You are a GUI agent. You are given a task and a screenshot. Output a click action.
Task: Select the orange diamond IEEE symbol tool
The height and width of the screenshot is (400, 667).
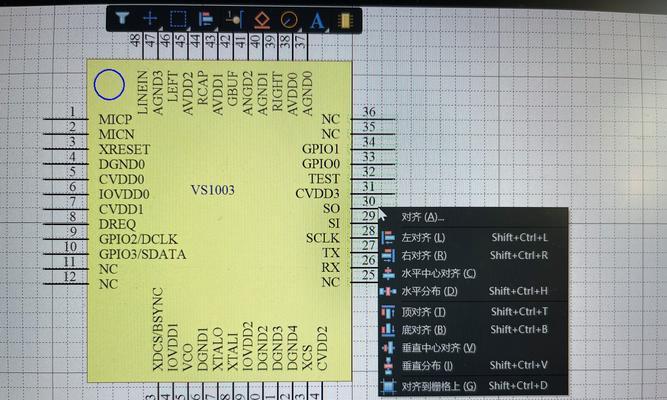point(262,20)
